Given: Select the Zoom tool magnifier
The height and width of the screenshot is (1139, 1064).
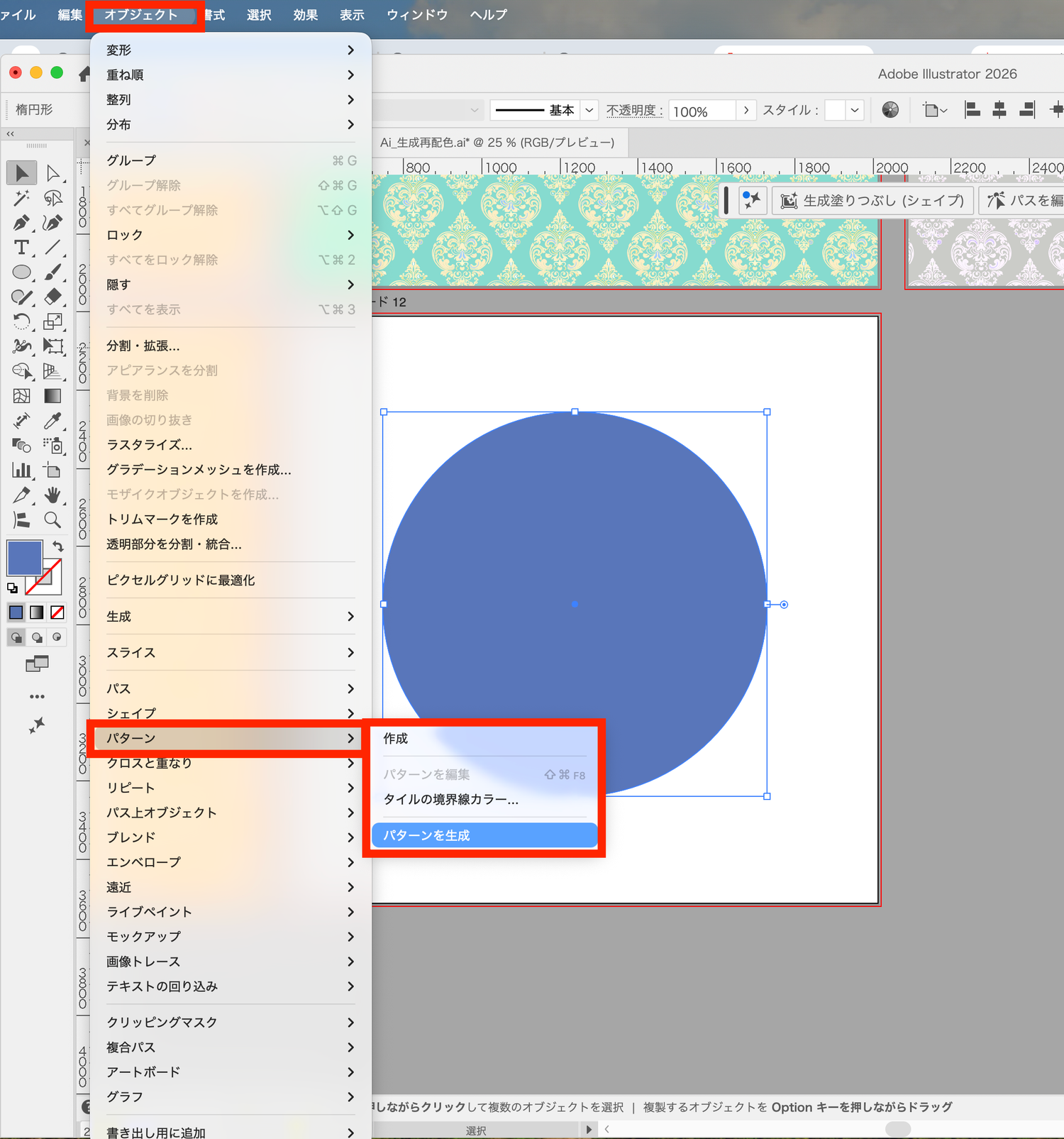Looking at the screenshot, I should click(53, 520).
